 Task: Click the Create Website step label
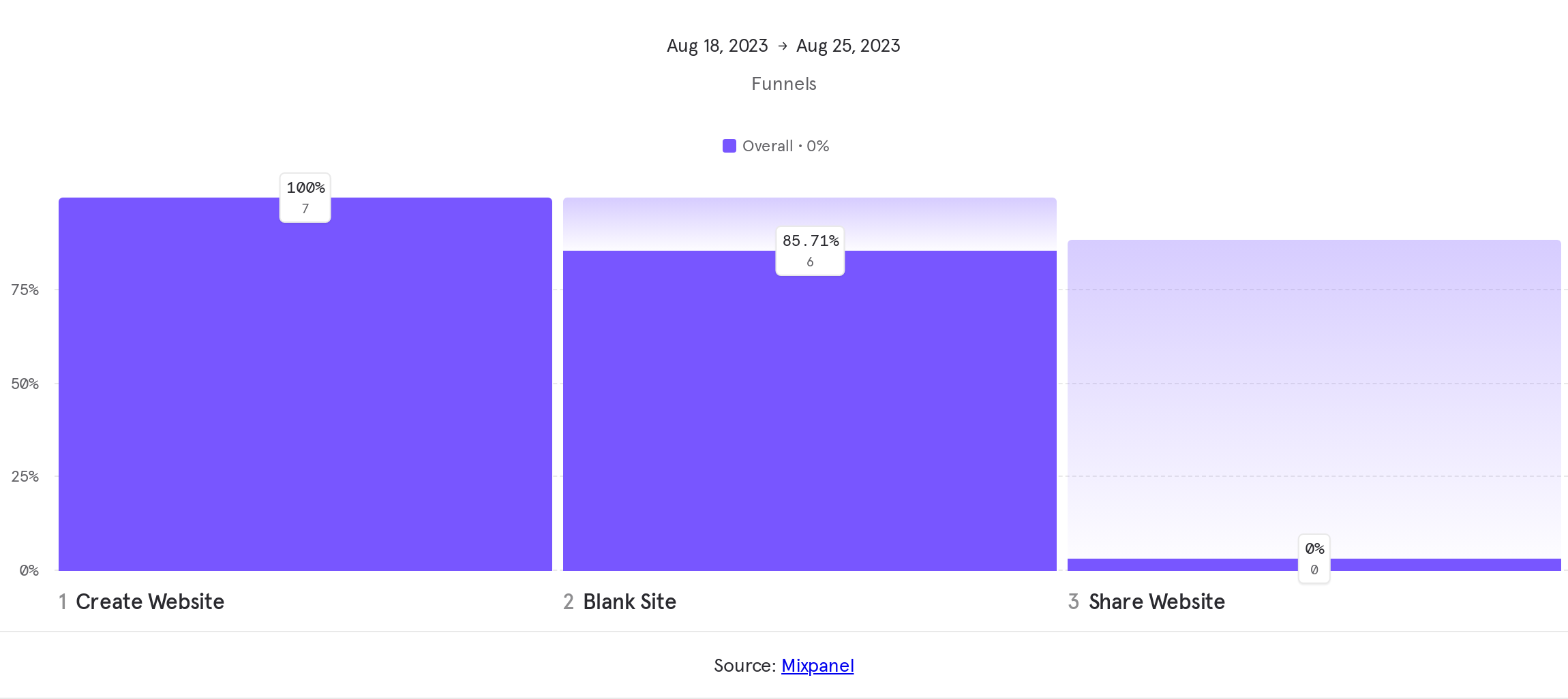[150, 602]
